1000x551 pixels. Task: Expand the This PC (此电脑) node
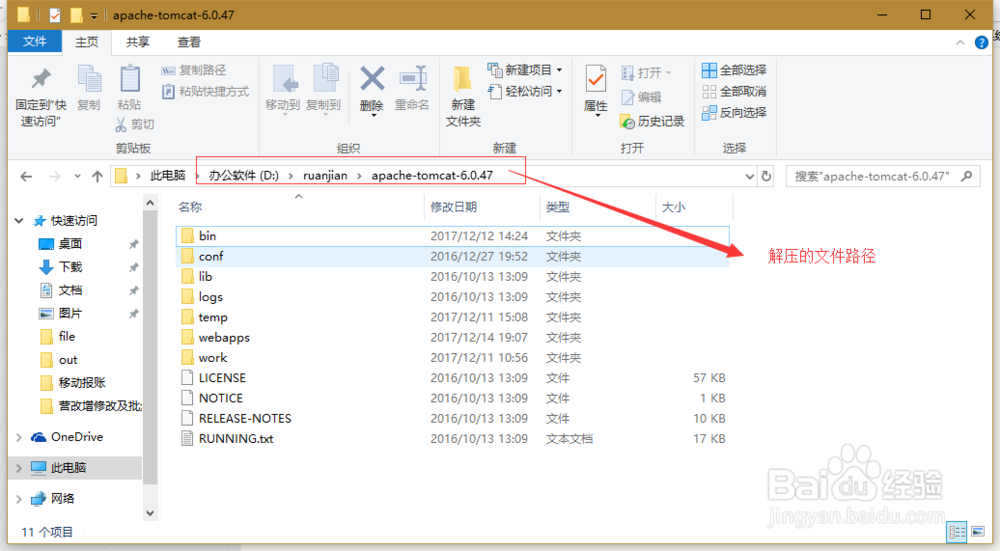point(18,468)
